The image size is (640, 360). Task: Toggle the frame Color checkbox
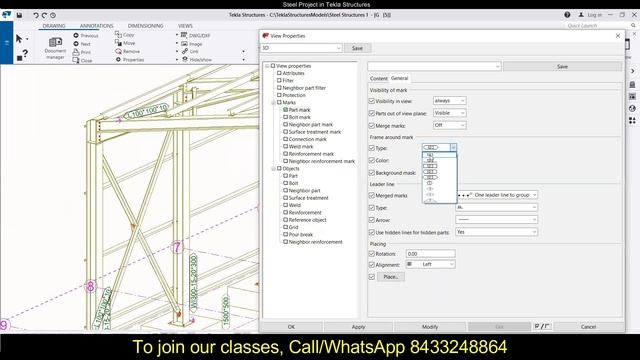coord(371,160)
